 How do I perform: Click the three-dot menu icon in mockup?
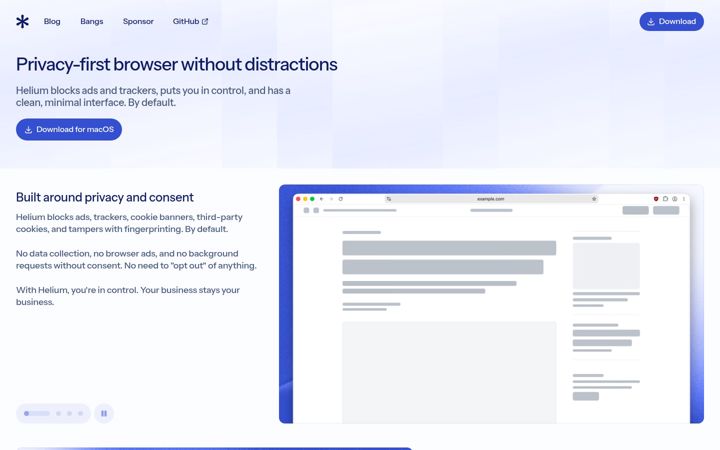point(684,199)
